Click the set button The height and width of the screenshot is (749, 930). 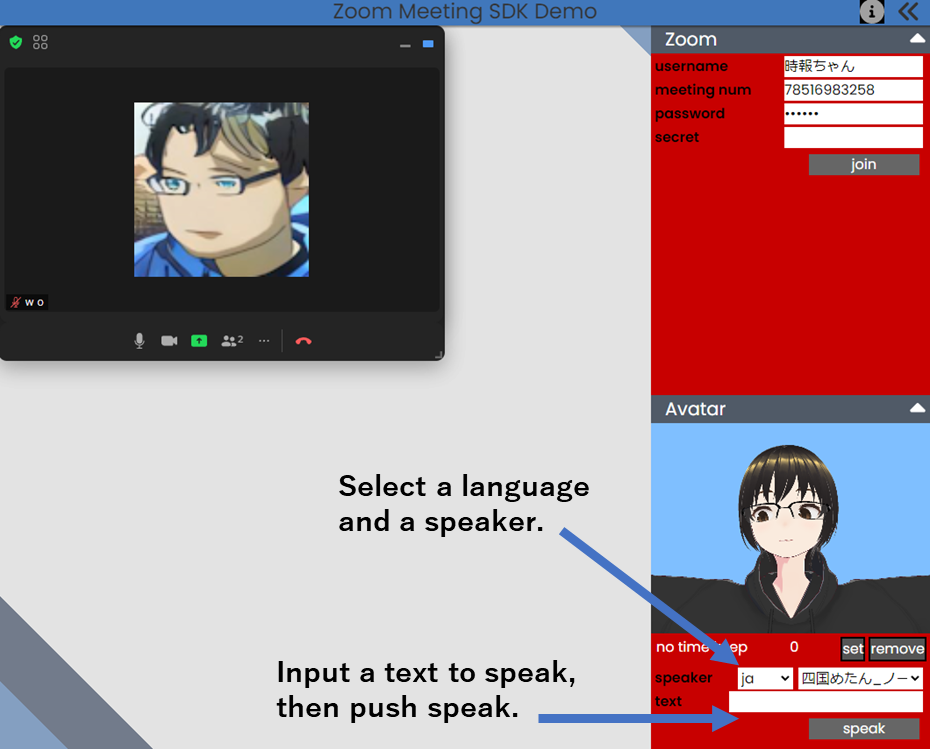tap(853, 649)
